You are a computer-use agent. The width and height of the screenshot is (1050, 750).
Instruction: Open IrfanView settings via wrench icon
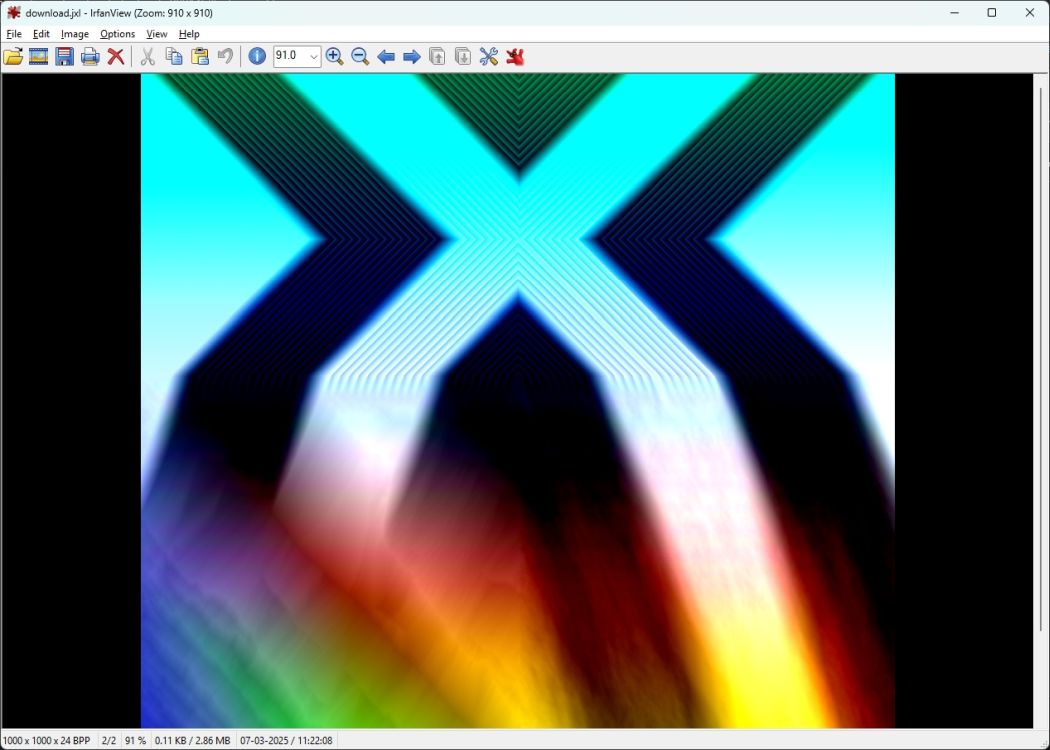point(487,57)
